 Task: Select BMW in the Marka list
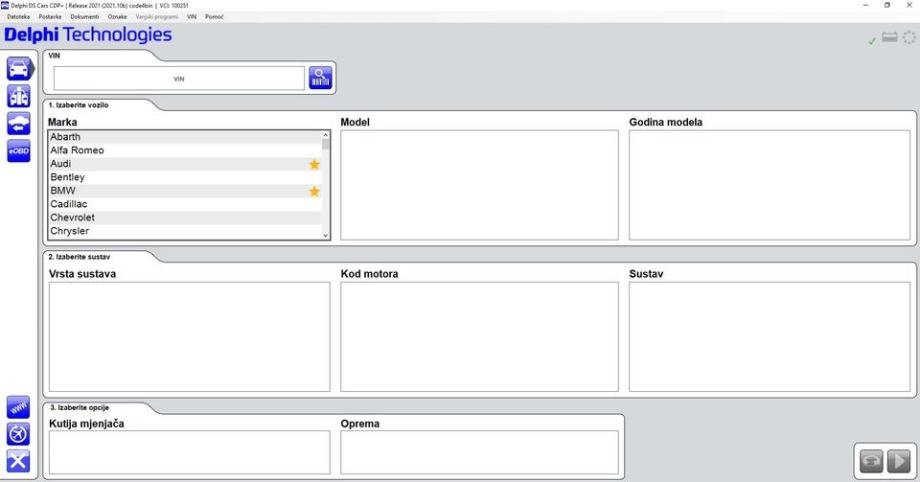tap(185, 191)
